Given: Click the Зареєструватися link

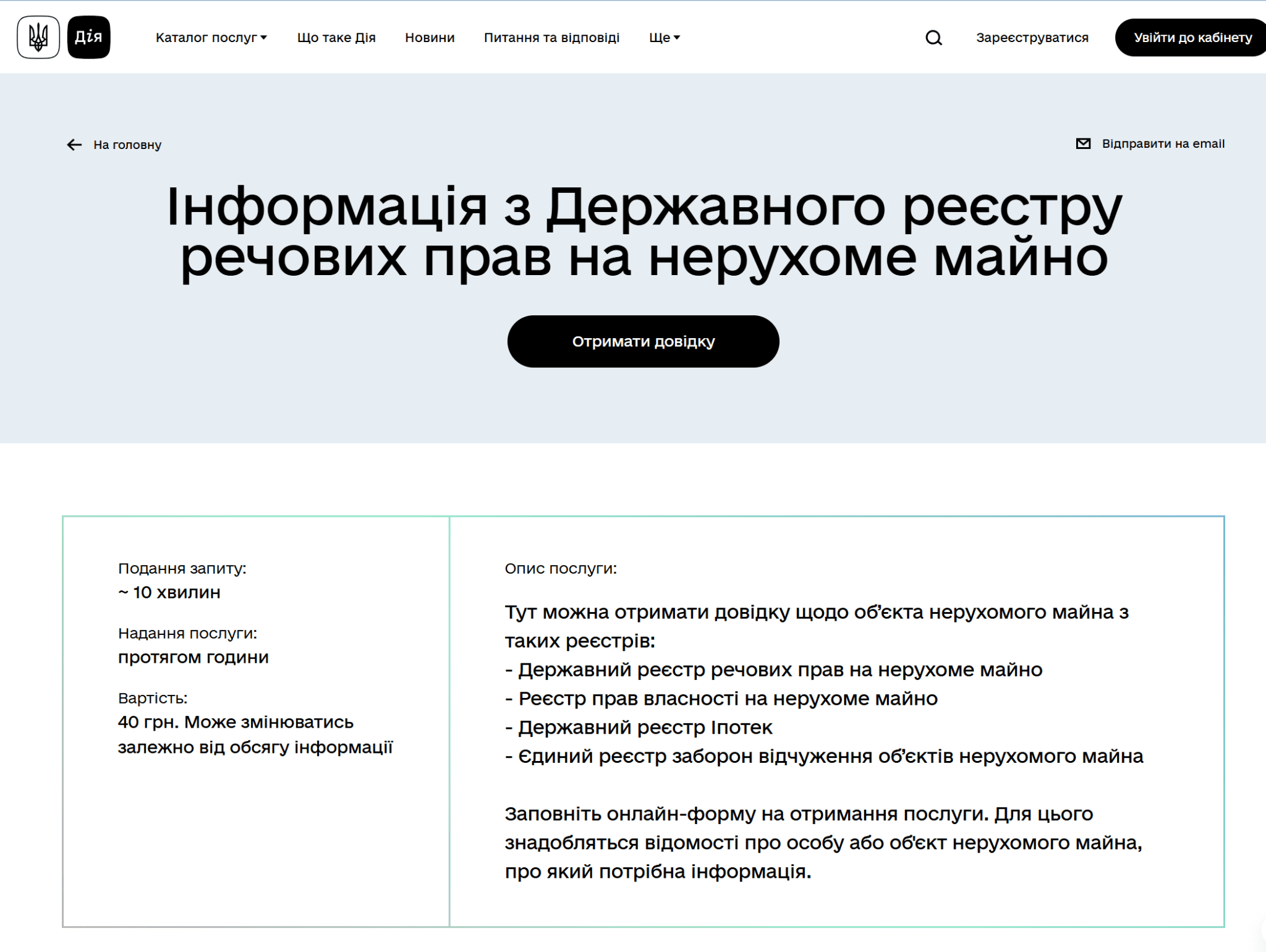Looking at the screenshot, I should pyautogui.click(x=1032, y=38).
